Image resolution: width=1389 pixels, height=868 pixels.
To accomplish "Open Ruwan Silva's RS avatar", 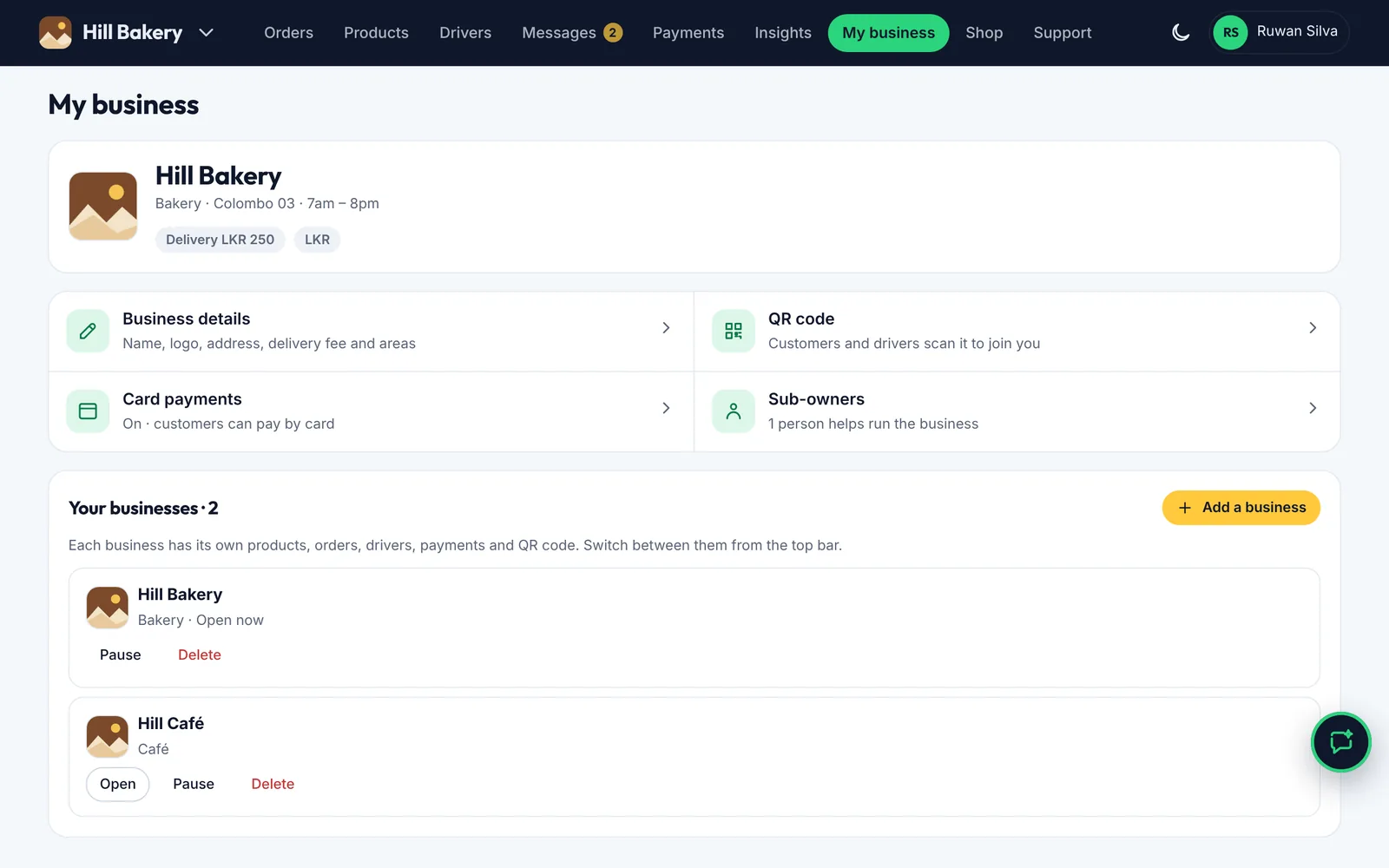I will coord(1230,33).
